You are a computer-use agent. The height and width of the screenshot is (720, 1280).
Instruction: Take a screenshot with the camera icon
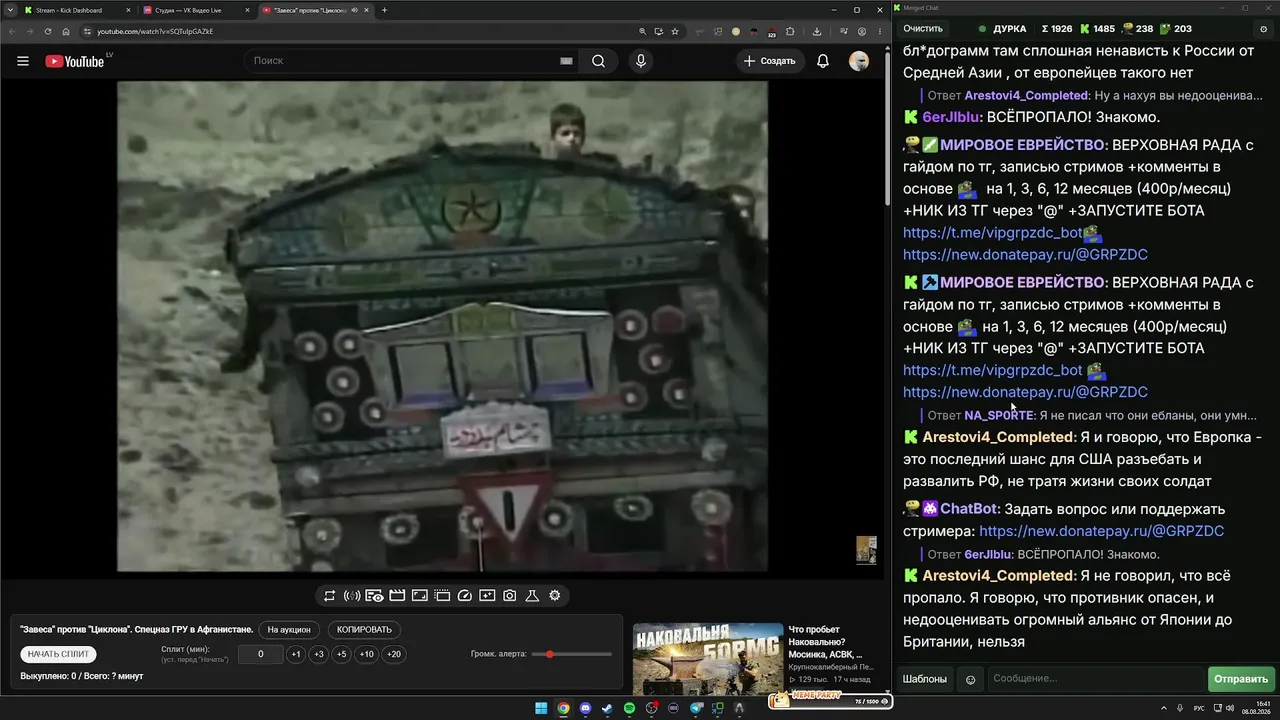click(x=510, y=596)
